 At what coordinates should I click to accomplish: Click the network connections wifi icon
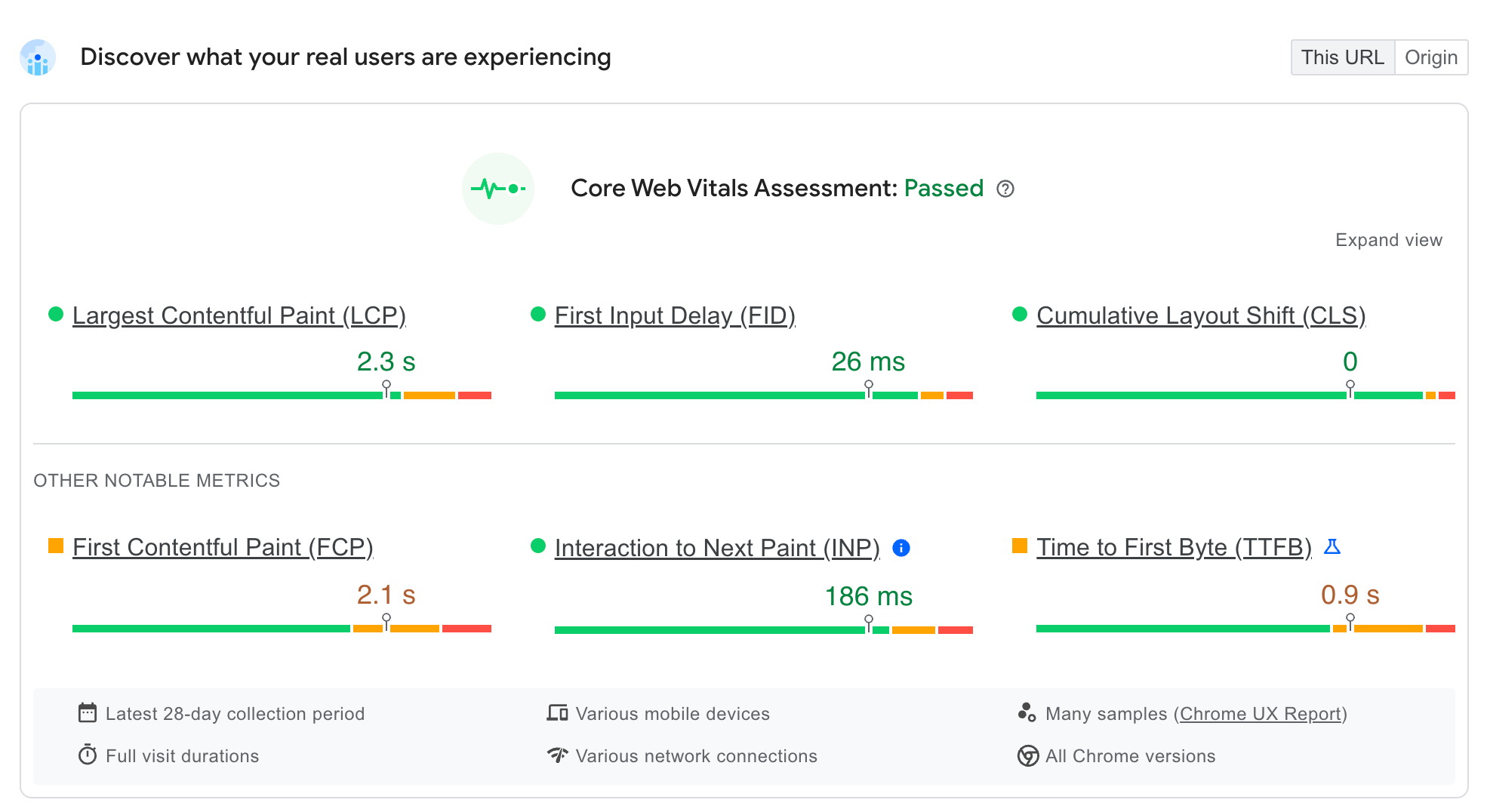557,755
